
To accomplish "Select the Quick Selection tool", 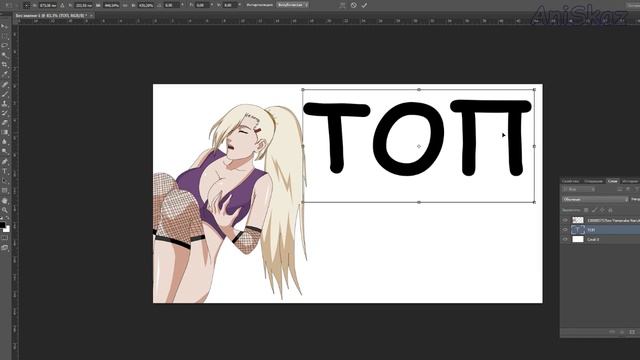I will click(x=4, y=55).
